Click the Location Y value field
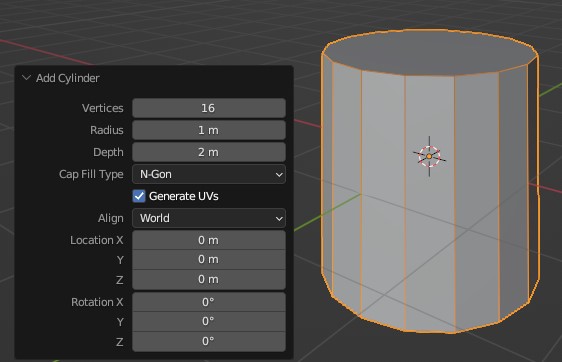The height and width of the screenshot is (362, 562). coord(209,259)
